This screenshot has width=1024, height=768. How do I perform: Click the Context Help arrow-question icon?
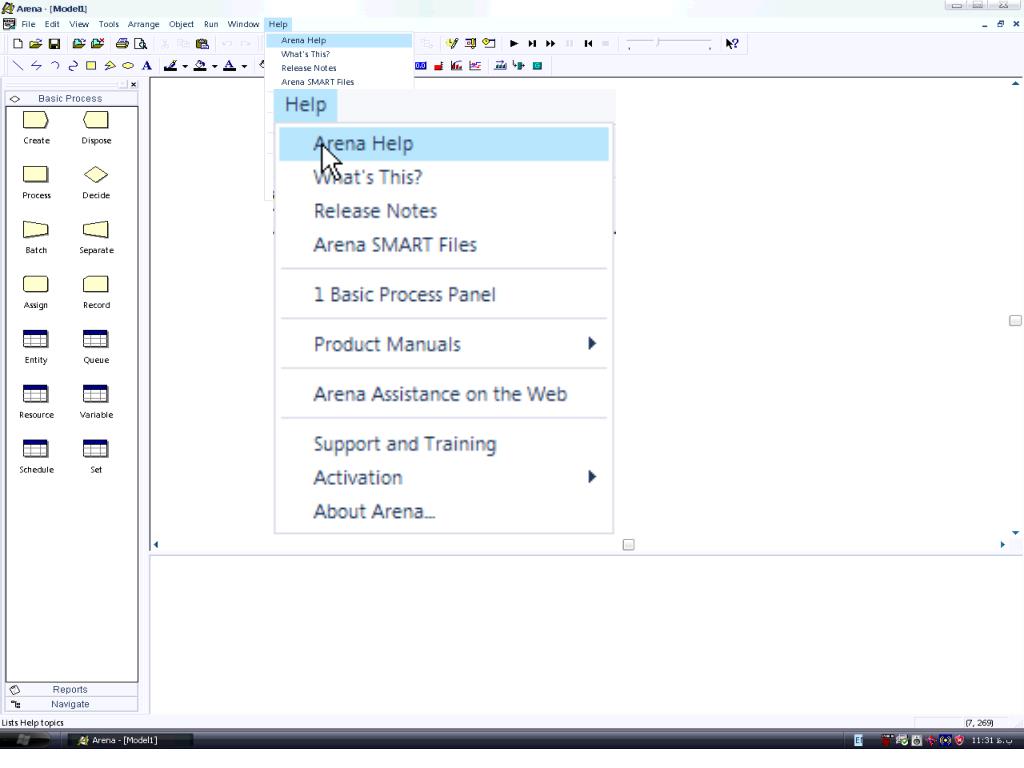[731, 44]
